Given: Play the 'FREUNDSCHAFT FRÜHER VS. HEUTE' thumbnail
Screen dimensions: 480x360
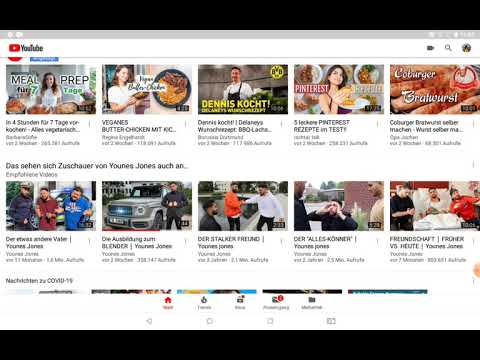Looking at the screenshot, I should [x=435, y=206].
